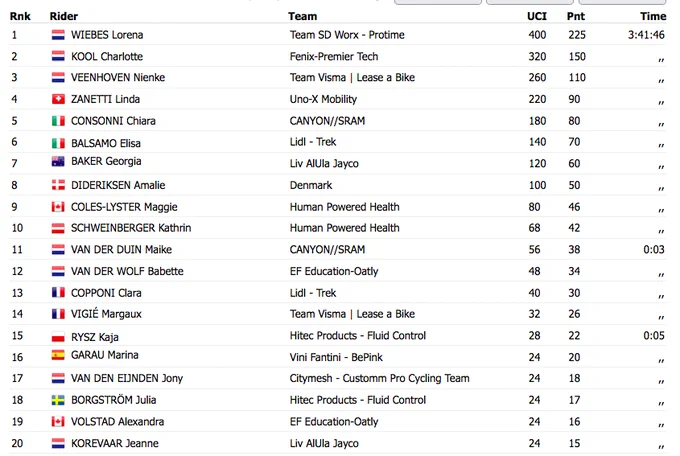Open Fenix-Premier Tech team link
The width and height of the screenshot is (680, 456).
point(334,56)
